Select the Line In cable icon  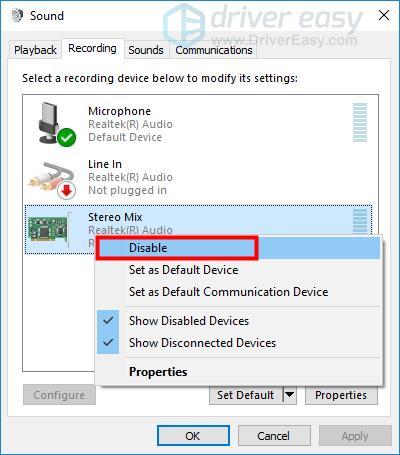click(50, 177)
